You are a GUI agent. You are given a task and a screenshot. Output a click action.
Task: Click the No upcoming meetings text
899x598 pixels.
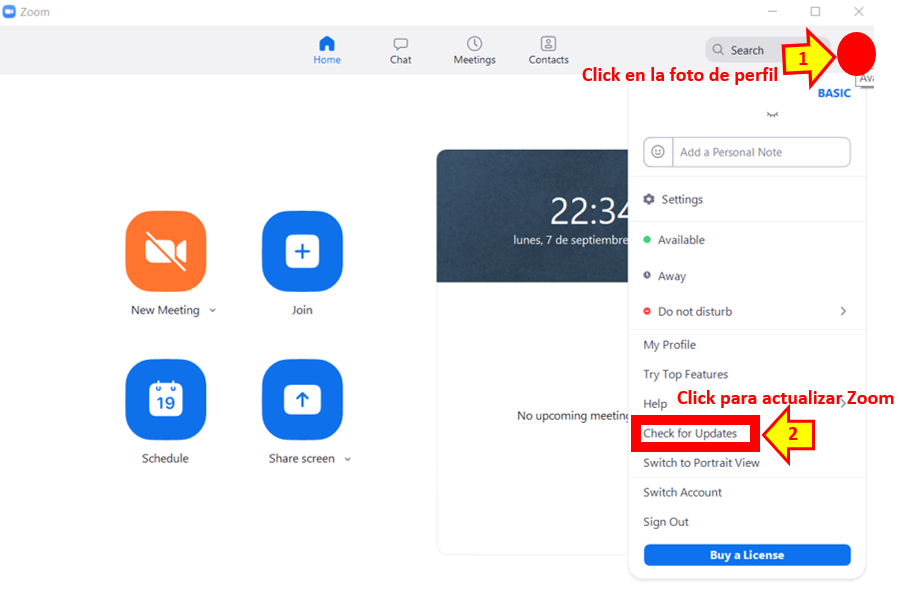pos(572,416)
